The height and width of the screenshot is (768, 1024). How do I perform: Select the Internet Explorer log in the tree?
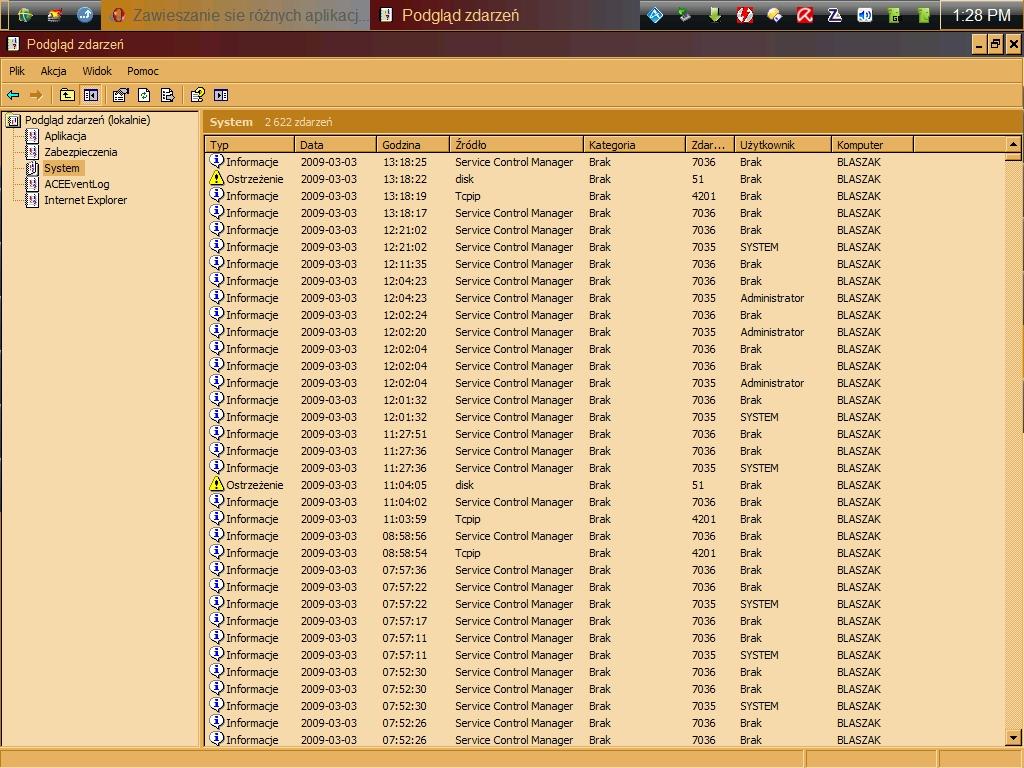[86, 200]
